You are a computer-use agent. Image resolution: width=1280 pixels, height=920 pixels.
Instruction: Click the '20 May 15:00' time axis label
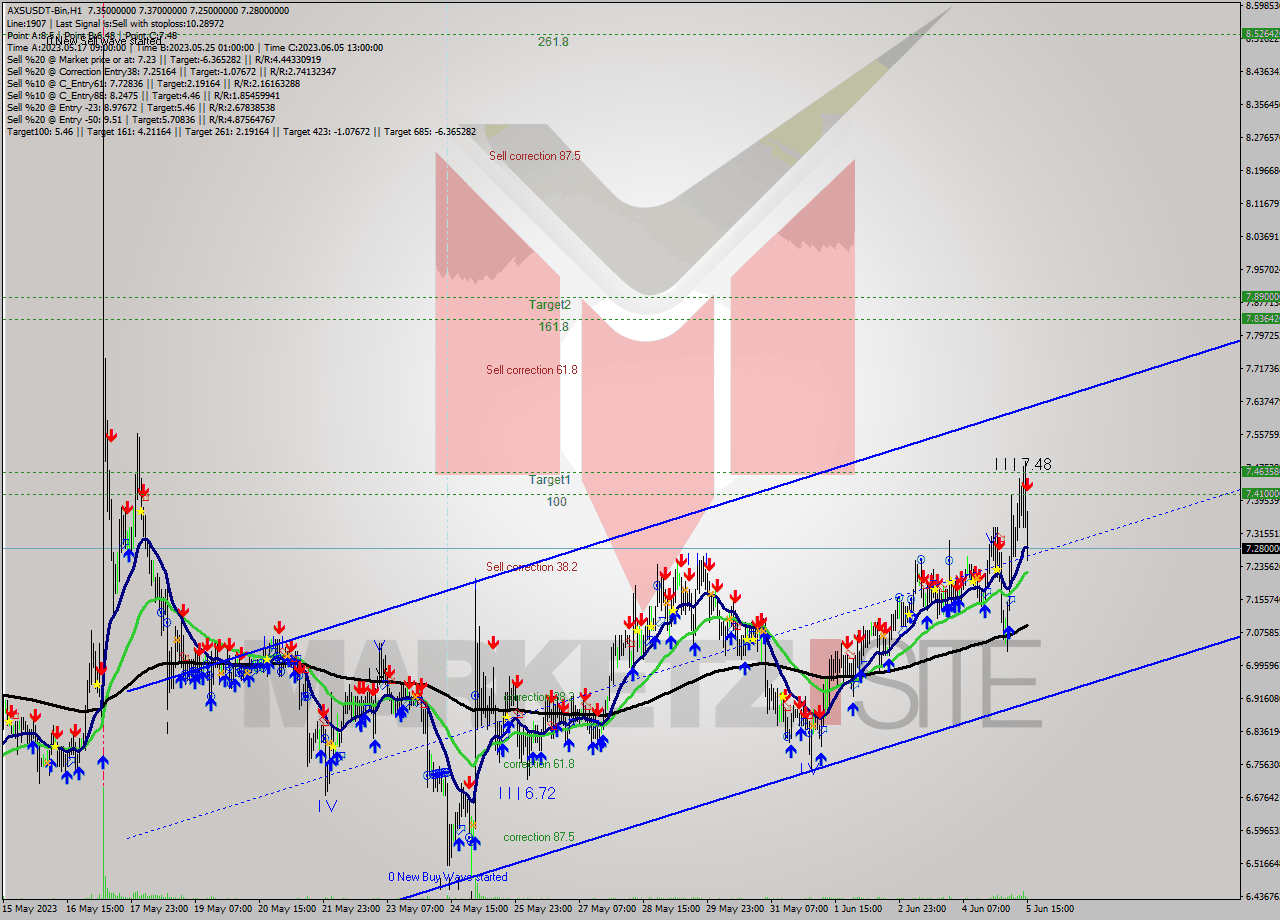287,909
